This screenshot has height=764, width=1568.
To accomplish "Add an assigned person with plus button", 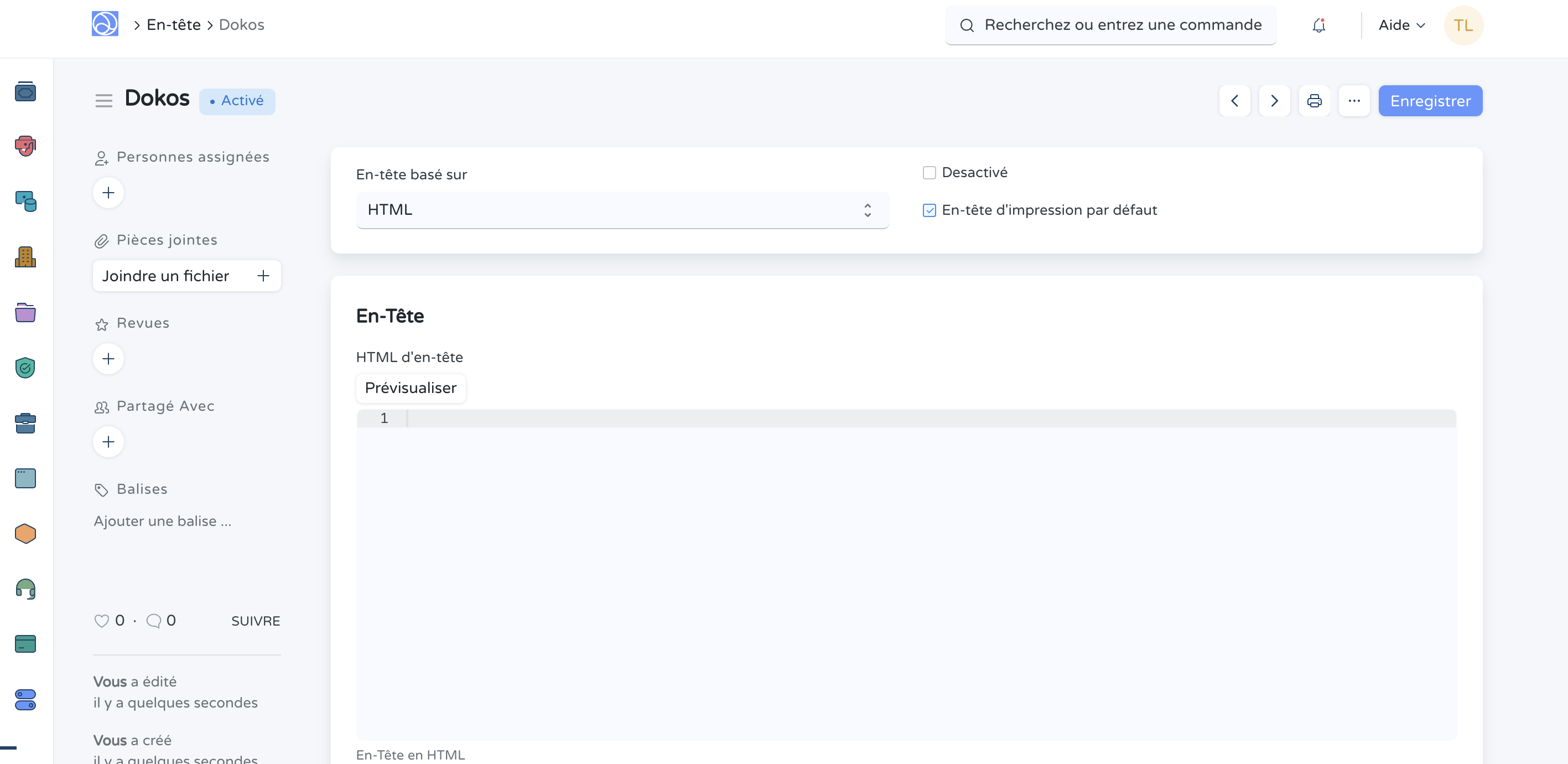I will pos(108,193).
